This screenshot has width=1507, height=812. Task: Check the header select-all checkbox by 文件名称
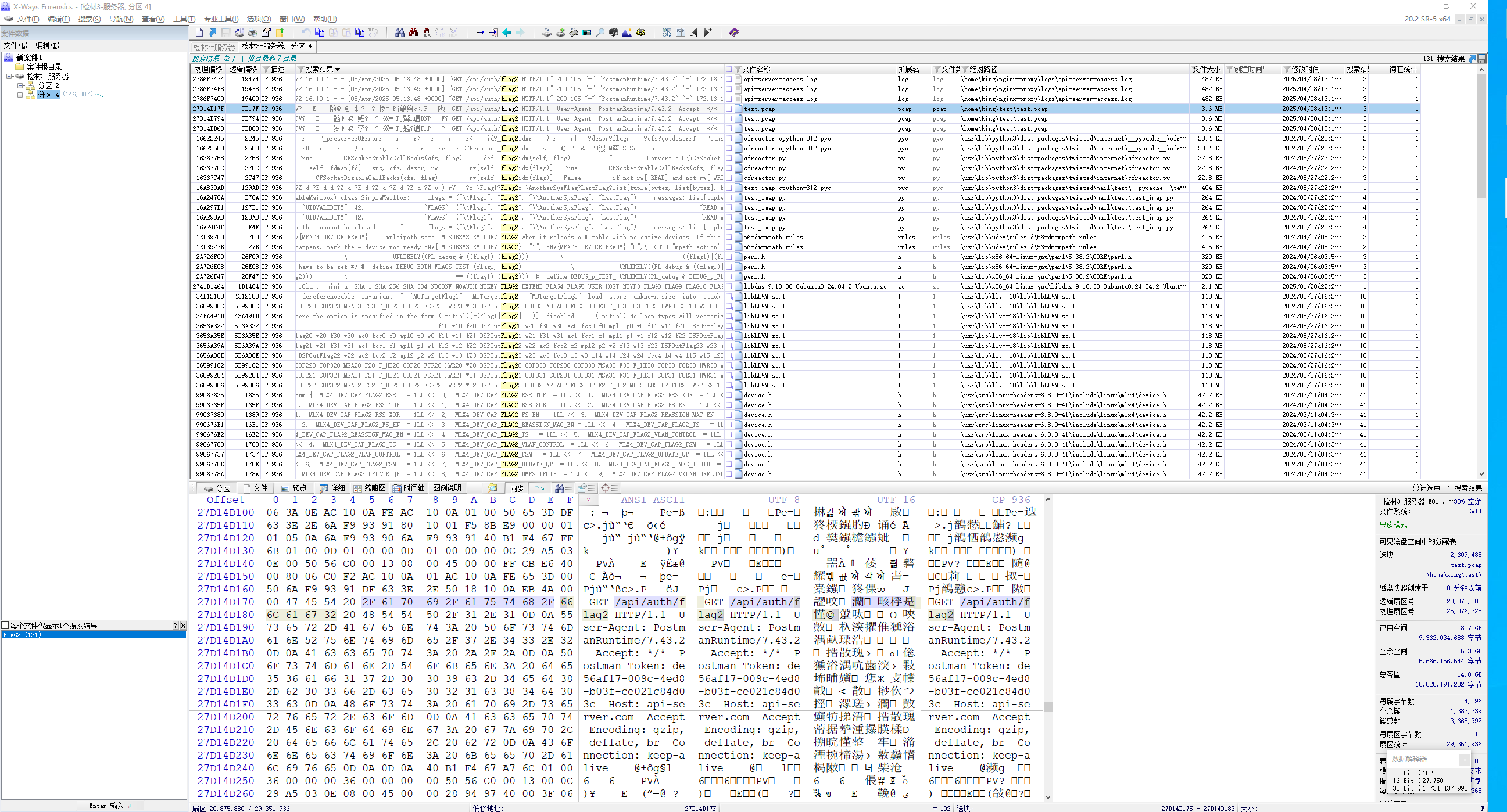729,69
